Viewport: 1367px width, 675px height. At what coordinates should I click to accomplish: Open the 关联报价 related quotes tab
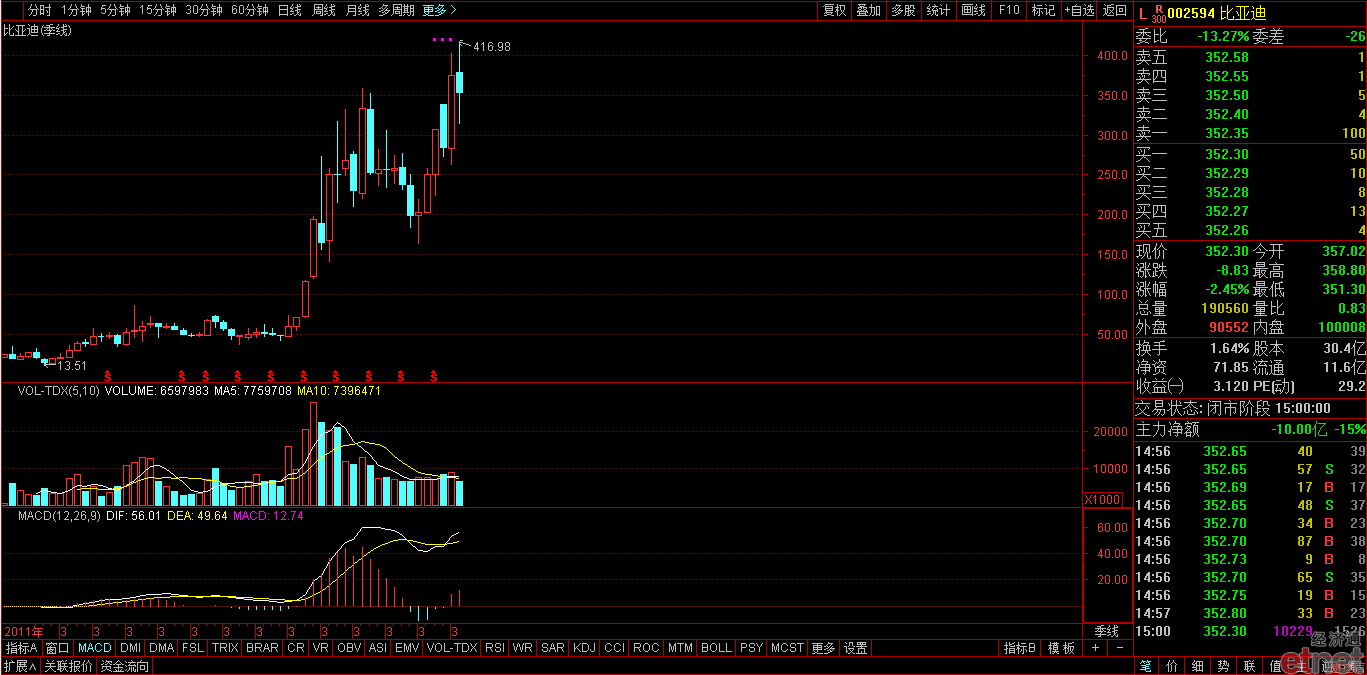pos(69,666)
